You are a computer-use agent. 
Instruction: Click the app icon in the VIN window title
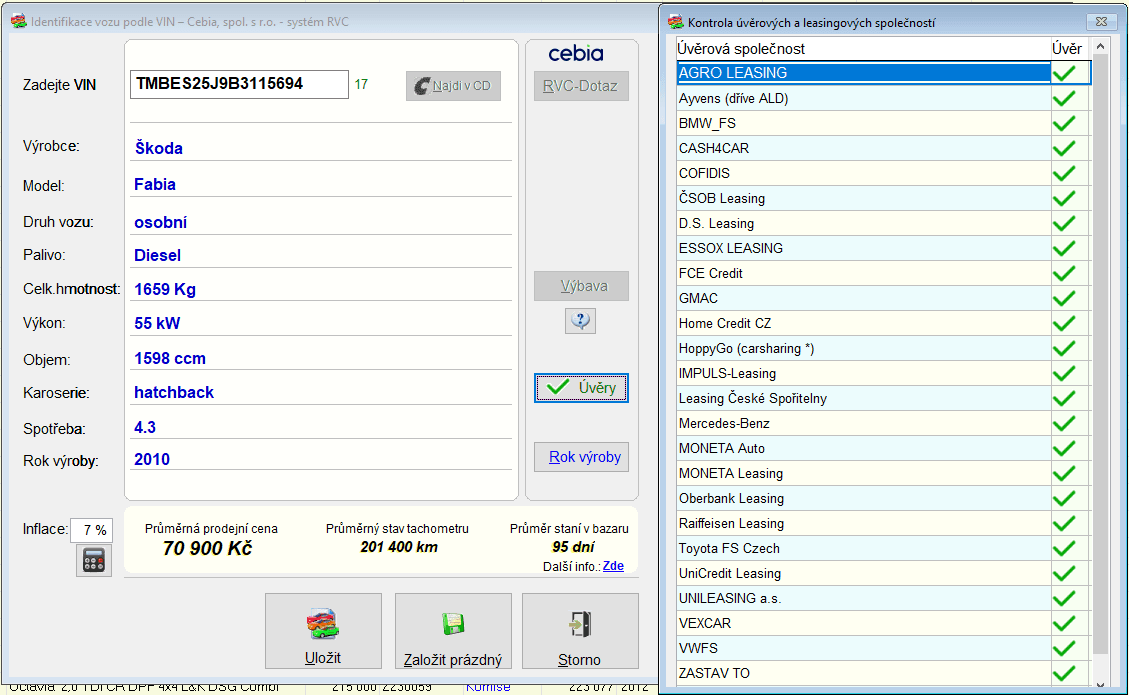coord(19,22)
